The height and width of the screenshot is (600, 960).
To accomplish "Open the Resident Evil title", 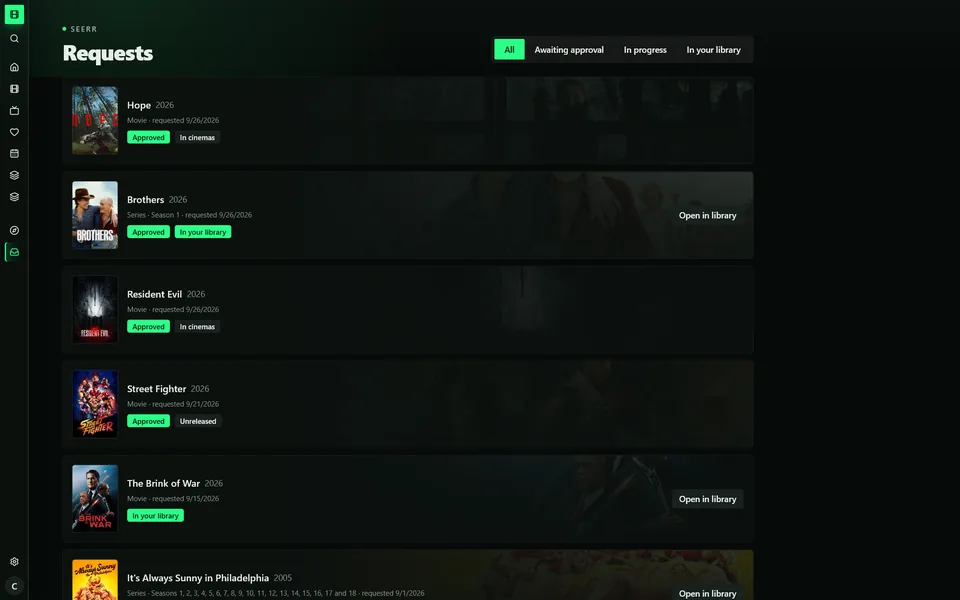I will [154, 294].
